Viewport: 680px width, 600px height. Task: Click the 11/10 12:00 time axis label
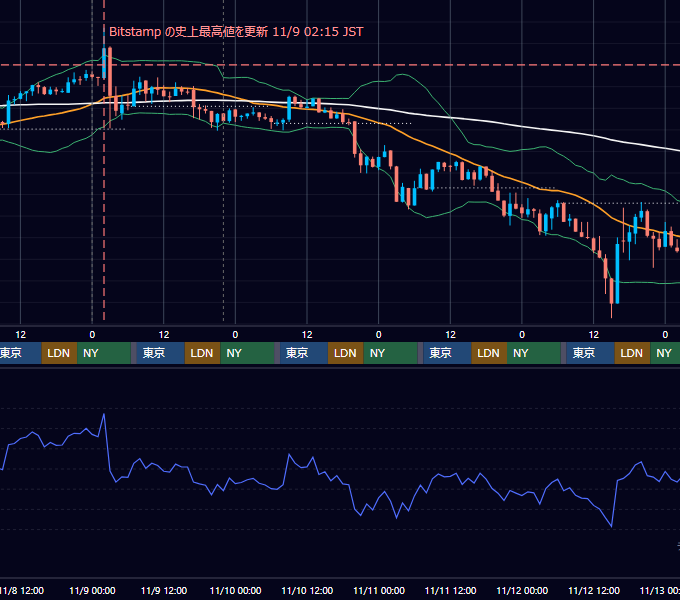click(x=307, y=590)
